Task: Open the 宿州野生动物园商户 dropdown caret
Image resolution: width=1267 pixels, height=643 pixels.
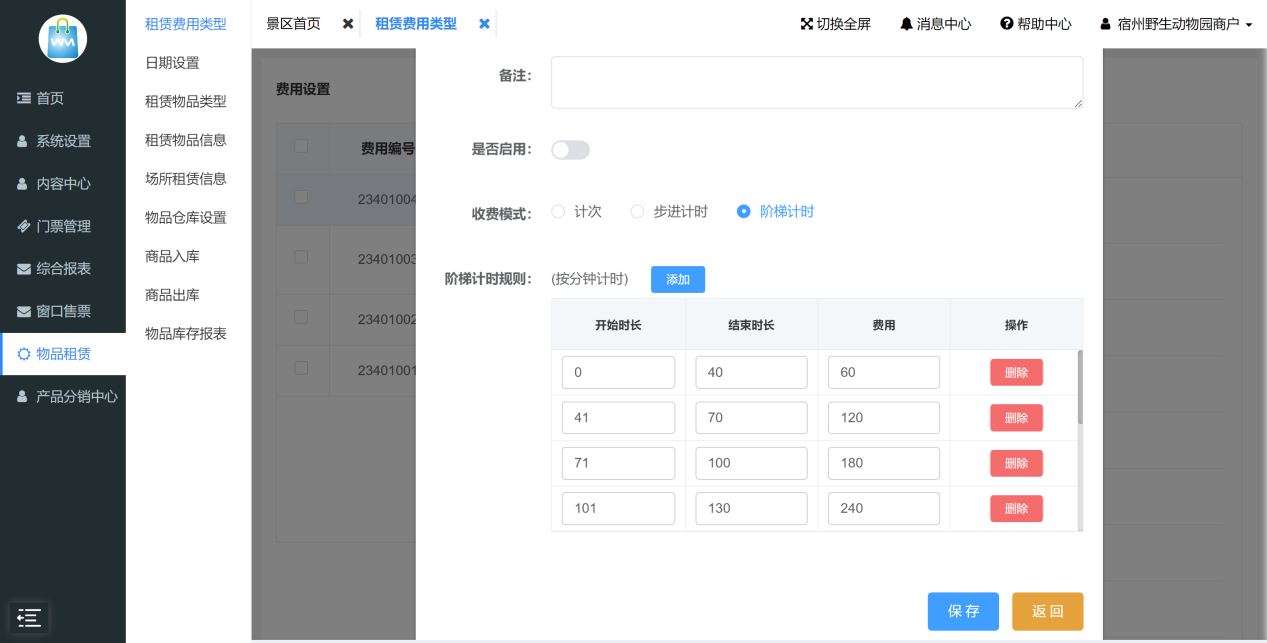Action: (1249, 25)
